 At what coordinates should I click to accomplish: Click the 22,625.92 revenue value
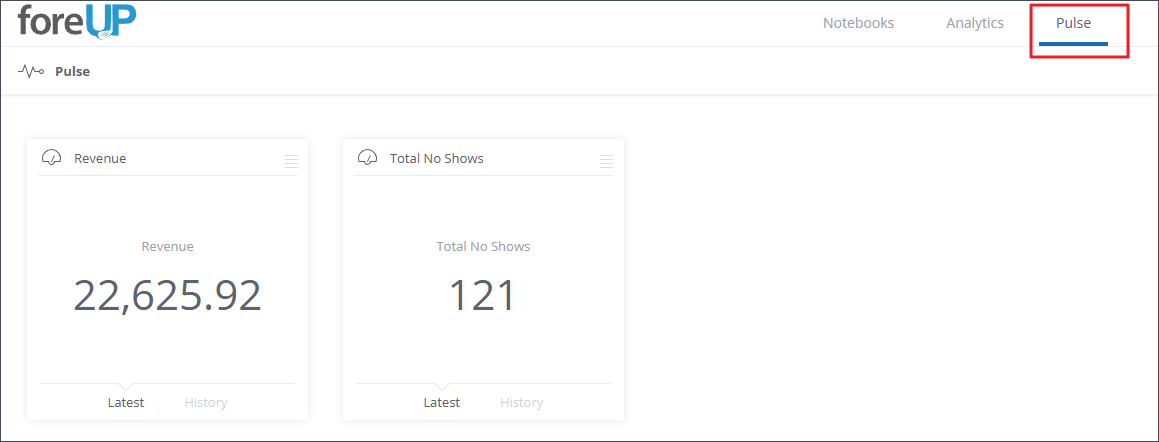coord(167,296)
